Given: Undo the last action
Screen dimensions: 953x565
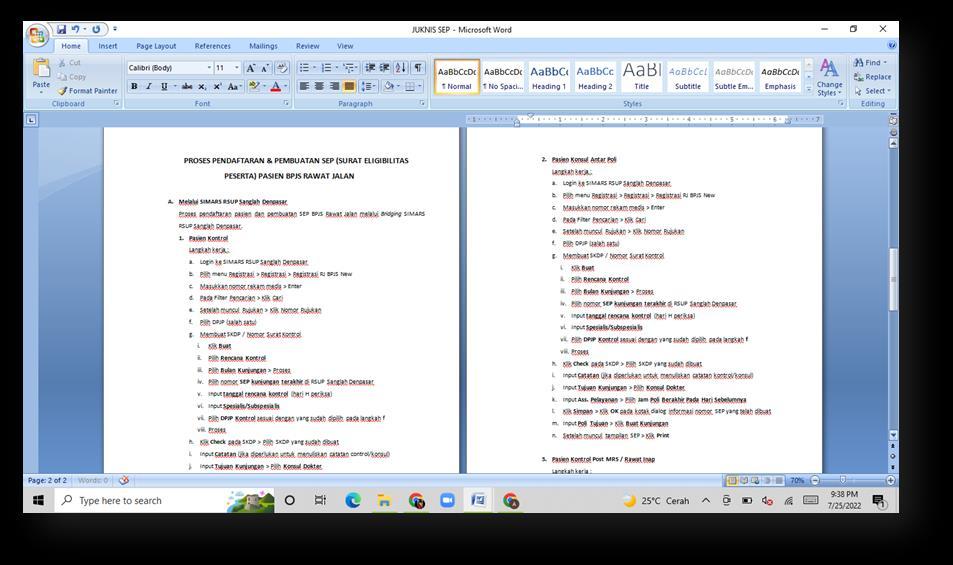Looking at the screenshot, I should click(x=75, y=29).
